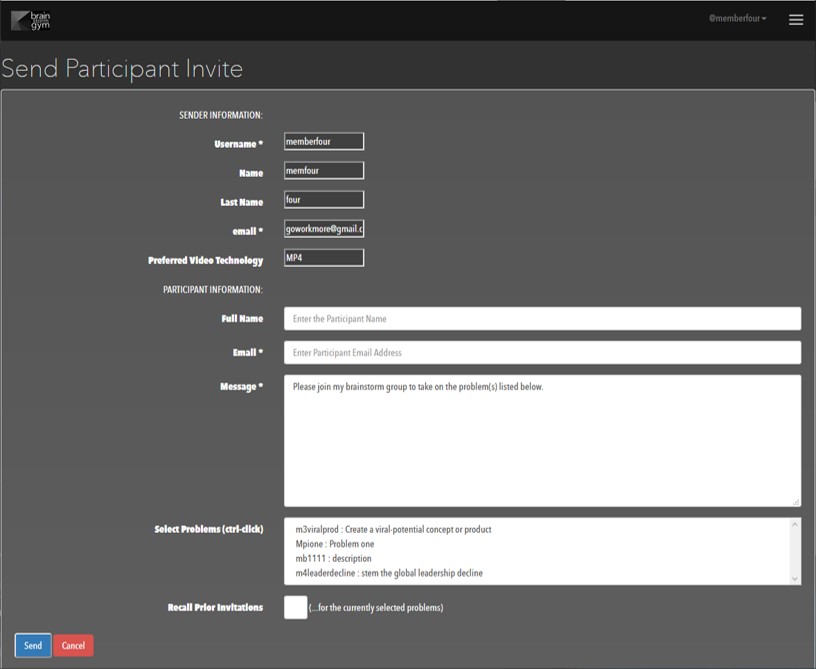Click the Name field containing memfour

[x=324, y=171]
